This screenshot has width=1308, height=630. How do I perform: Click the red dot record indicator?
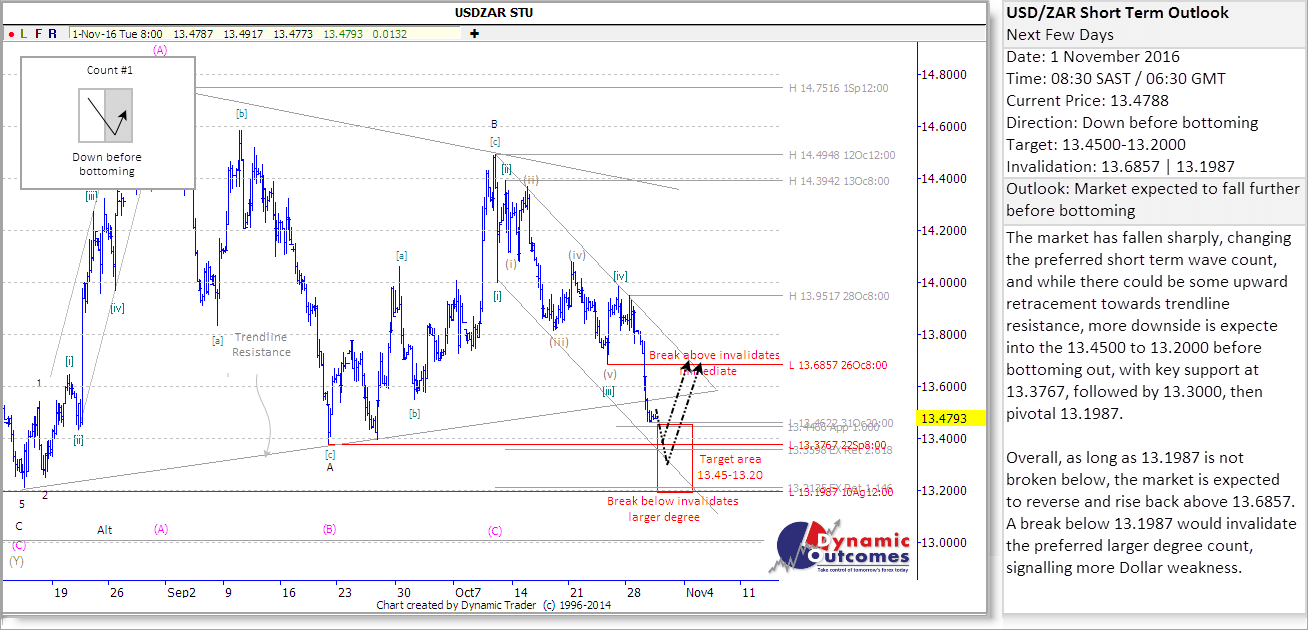pos(10,33)
